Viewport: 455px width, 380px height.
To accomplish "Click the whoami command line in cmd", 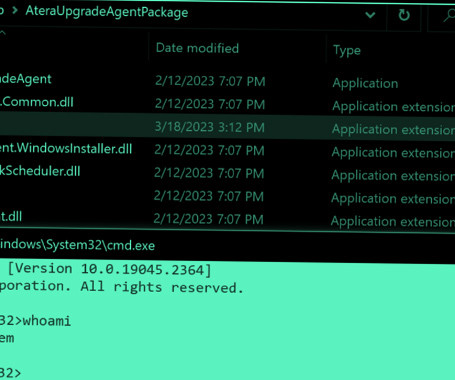I will tap(35, 321).
